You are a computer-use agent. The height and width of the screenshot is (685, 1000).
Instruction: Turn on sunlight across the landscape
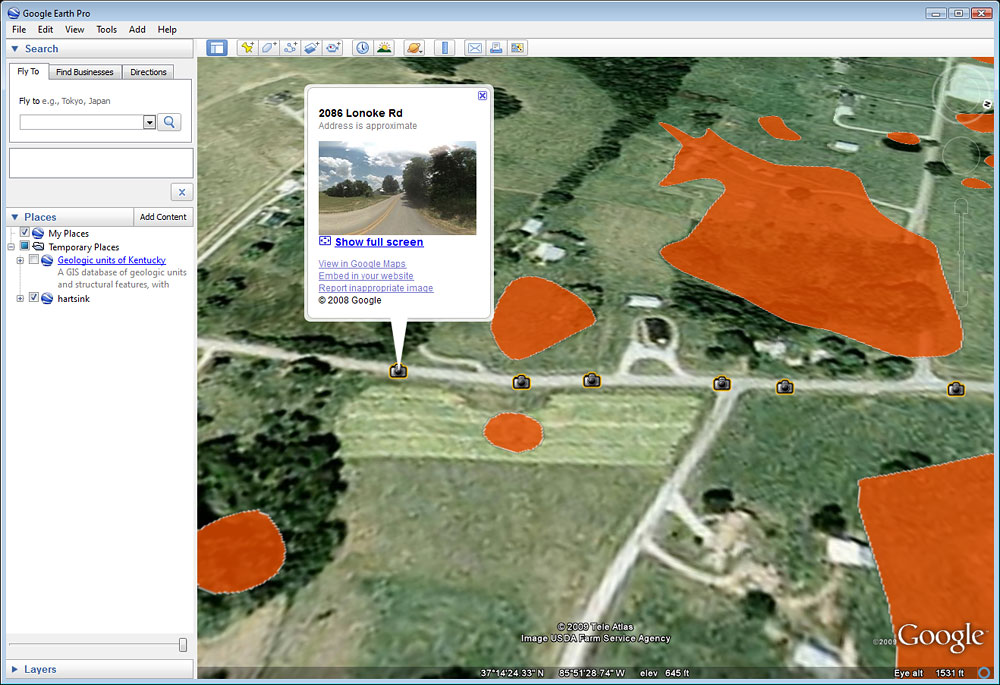click(x=384, y=48)
